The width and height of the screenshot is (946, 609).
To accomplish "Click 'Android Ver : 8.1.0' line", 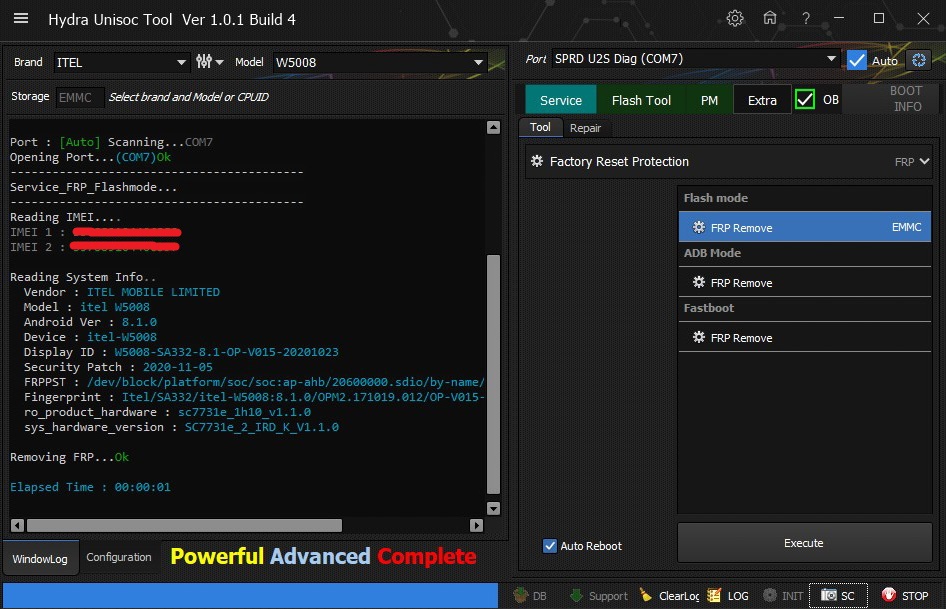I will [x=90, y=322].
